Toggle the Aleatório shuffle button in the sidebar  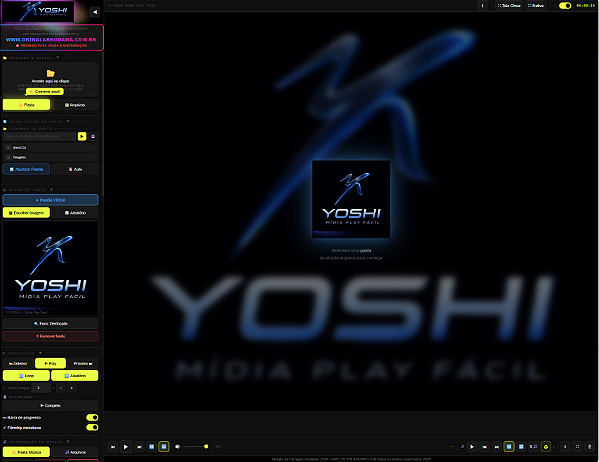coord(75,376)
